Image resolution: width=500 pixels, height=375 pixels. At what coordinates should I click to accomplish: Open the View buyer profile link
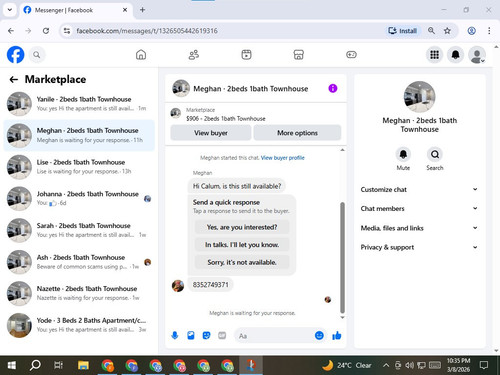click(x=283, y=158)
